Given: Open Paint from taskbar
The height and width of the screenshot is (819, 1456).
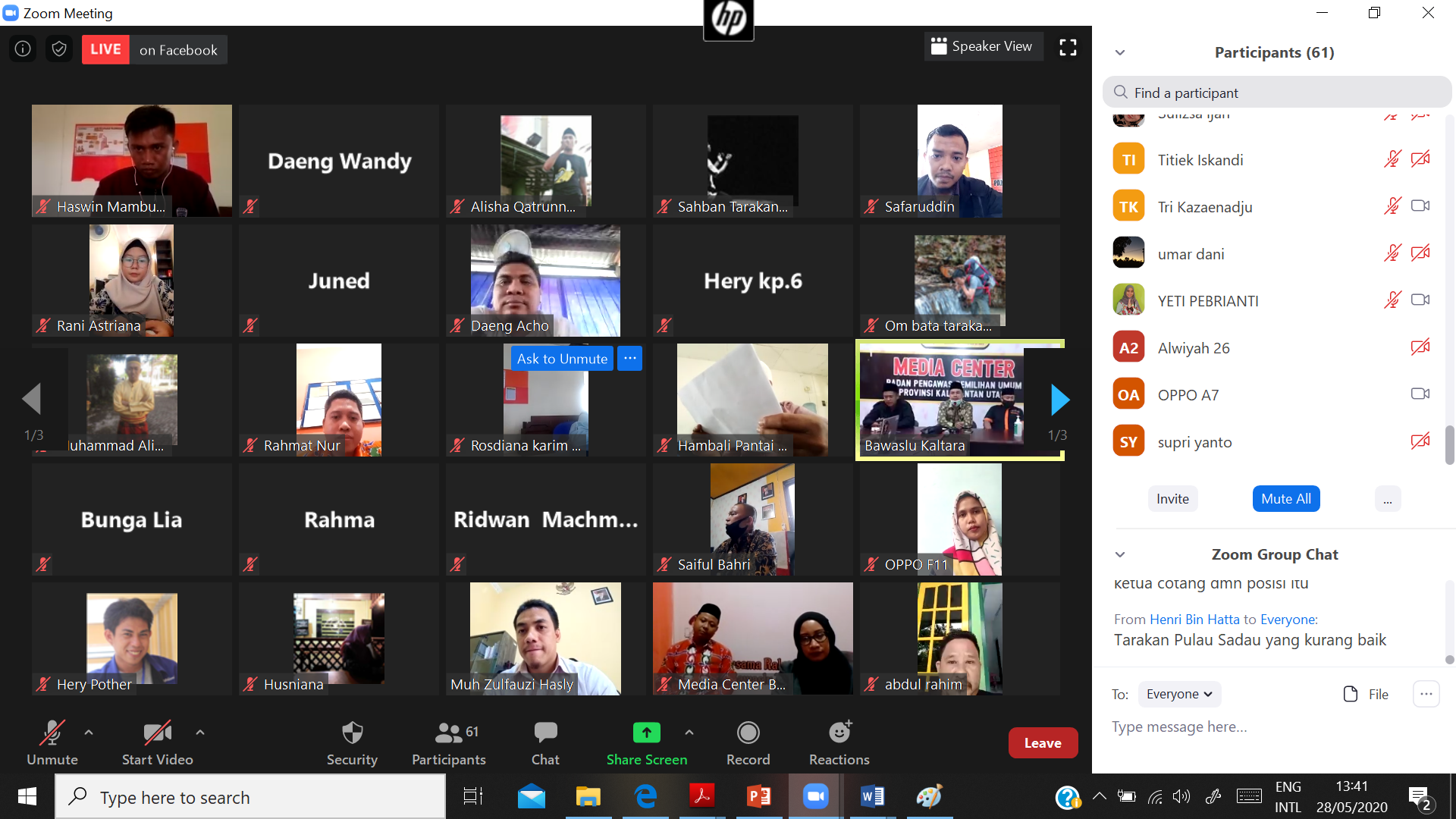Looking at the screenshot, I should tap(930, 796).
